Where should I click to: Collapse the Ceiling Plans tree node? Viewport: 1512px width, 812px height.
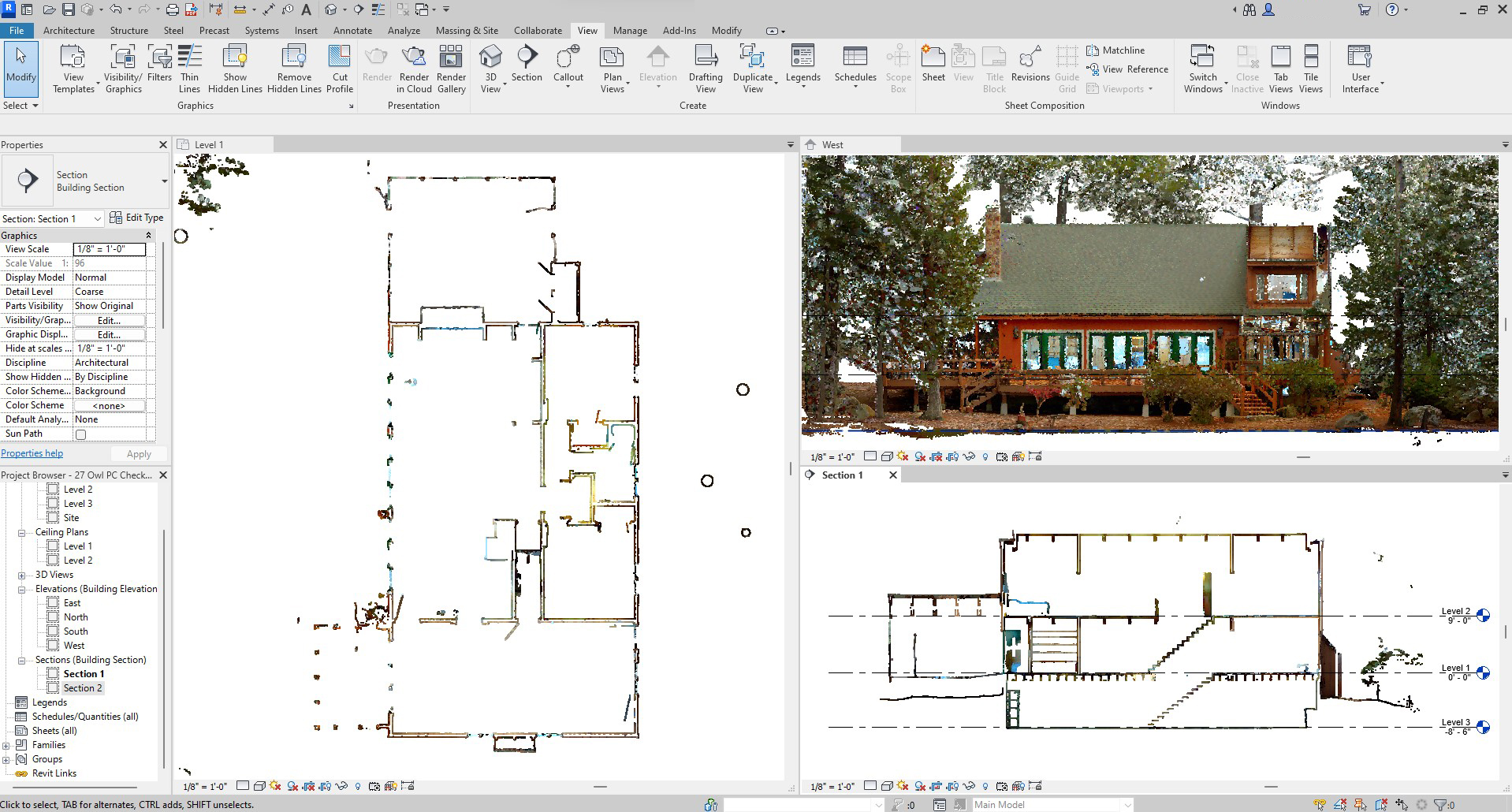pyautogui.click(x=22, y=532)
